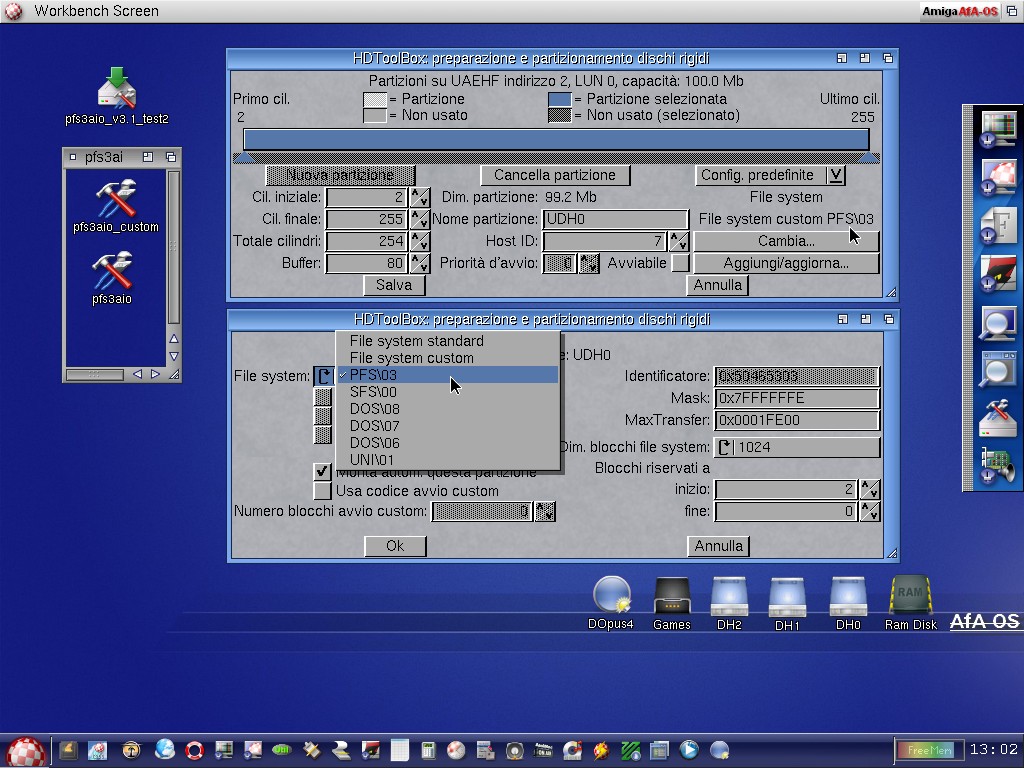Click the blue partition layout bar

coord(555,139)
